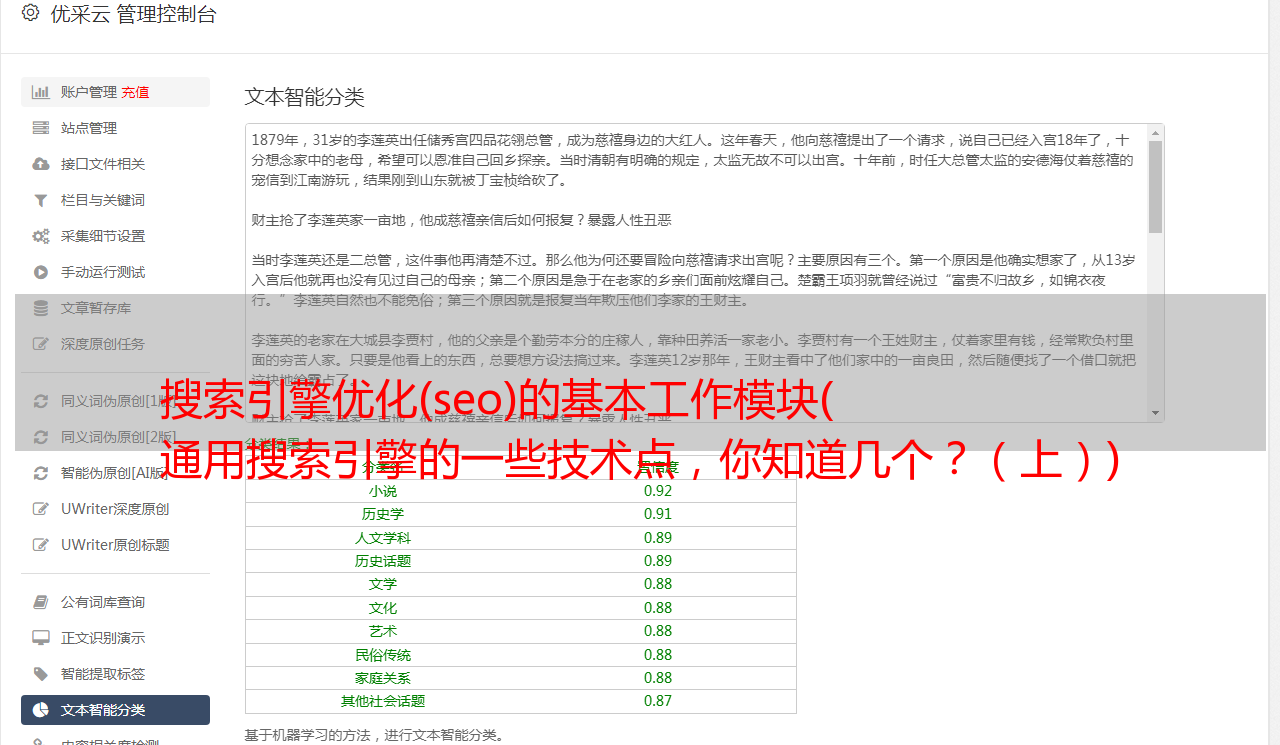Click the tag icon for 智能提取标签
This screenshot has height=745, width=1280.
pos(41,674)
